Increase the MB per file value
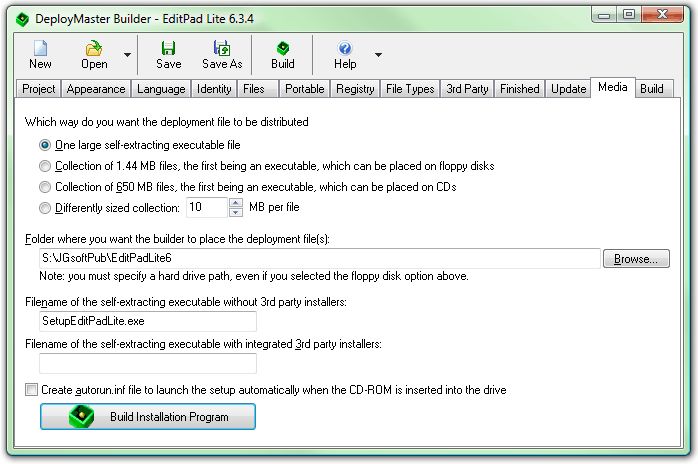Screen dimensions: 698x464 click(236, 203)
